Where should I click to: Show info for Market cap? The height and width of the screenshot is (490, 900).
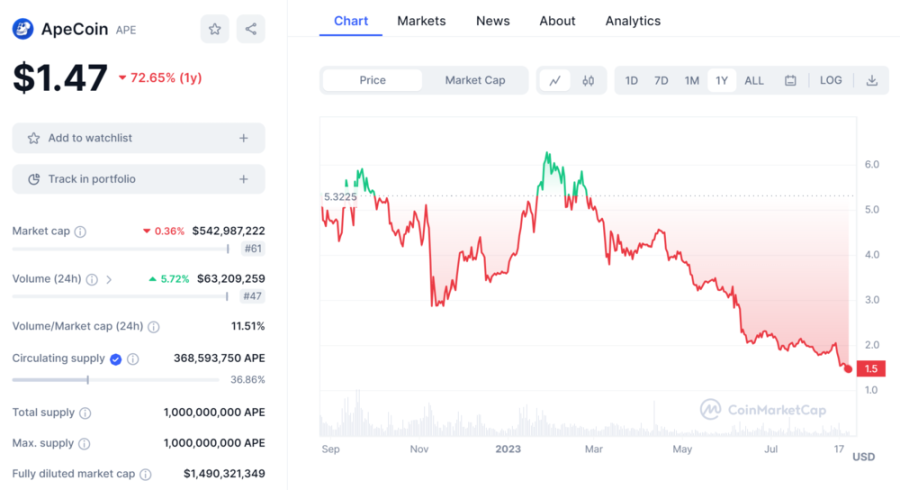[x=80, y=231]
